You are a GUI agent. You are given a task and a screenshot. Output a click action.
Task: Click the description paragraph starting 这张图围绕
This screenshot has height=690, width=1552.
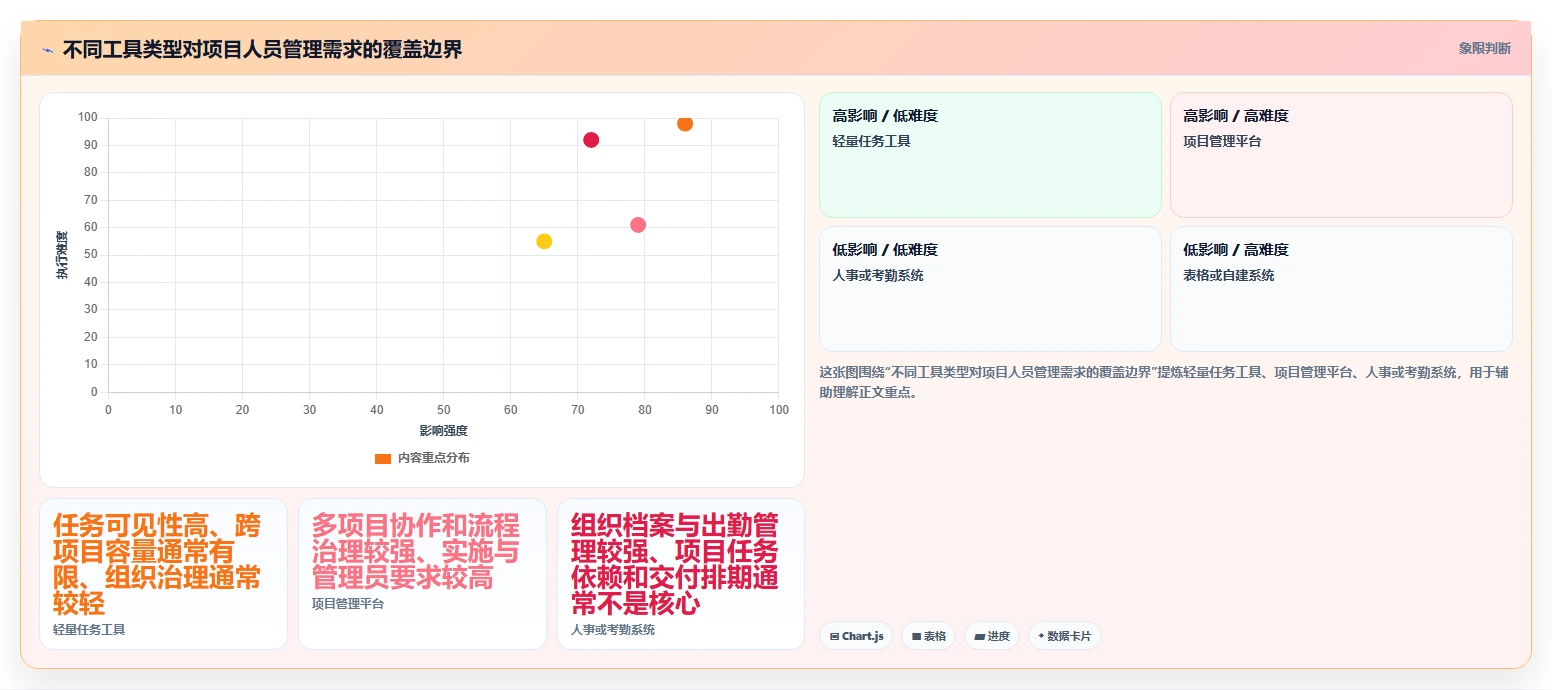pyautogui.click(x=1164, y=382)
